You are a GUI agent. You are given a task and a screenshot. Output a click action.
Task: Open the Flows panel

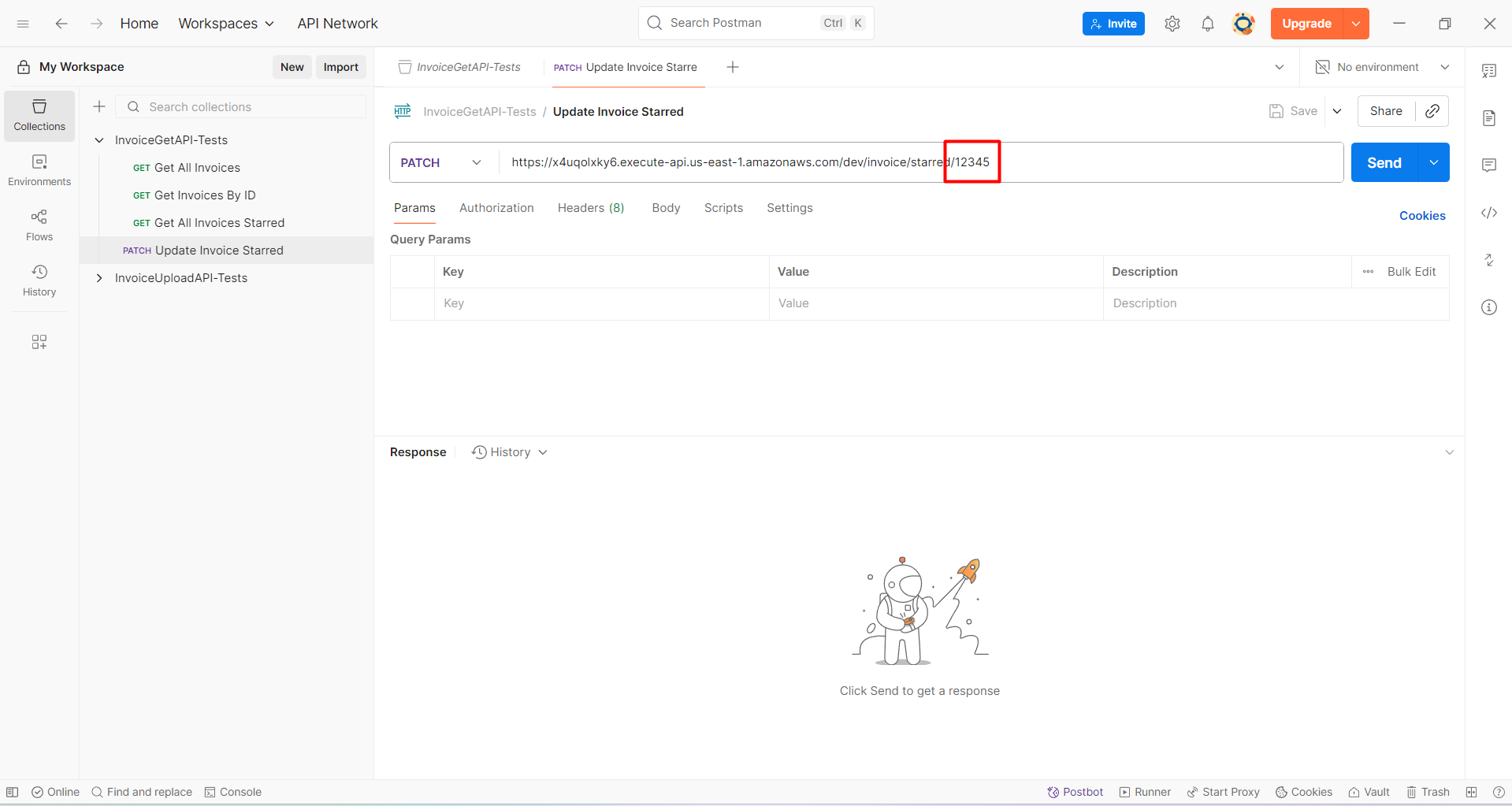[39, 225]
